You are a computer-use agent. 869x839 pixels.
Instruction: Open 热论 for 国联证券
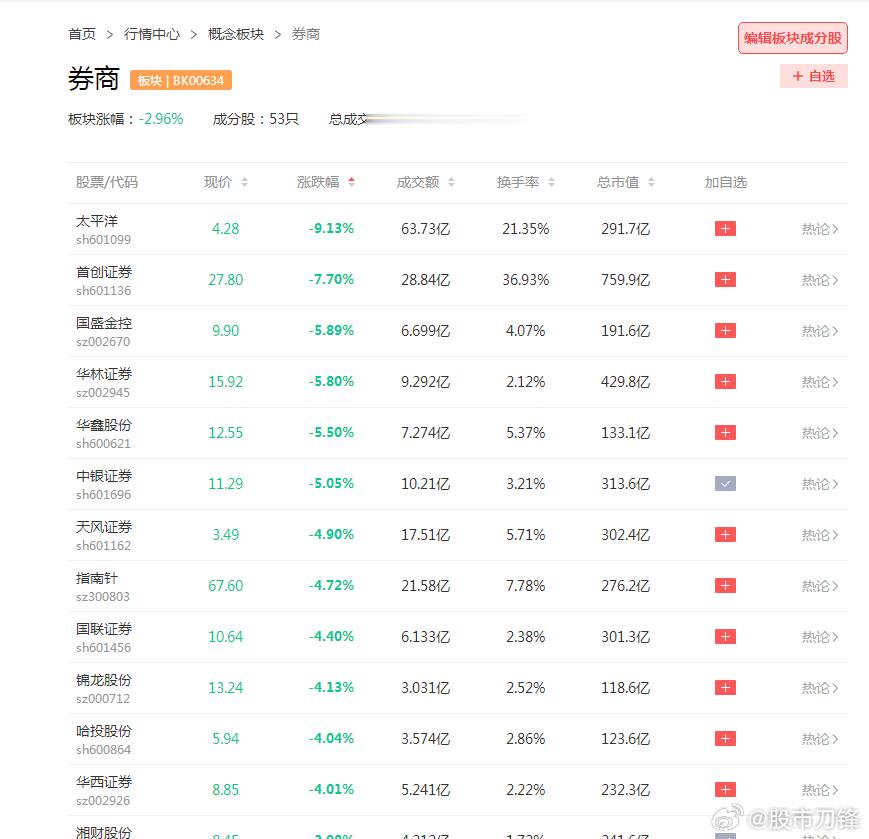820,637
